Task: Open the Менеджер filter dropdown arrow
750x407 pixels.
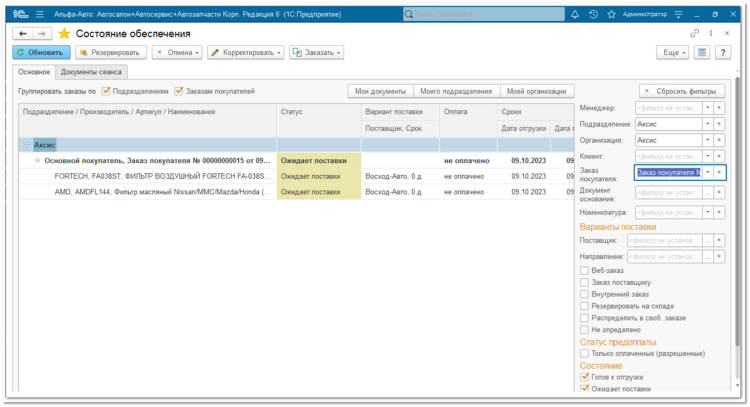Action: point(708,108)
